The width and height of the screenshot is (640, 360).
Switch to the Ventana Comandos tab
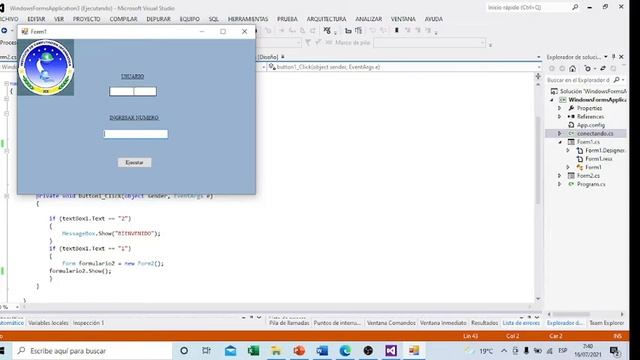391,323
